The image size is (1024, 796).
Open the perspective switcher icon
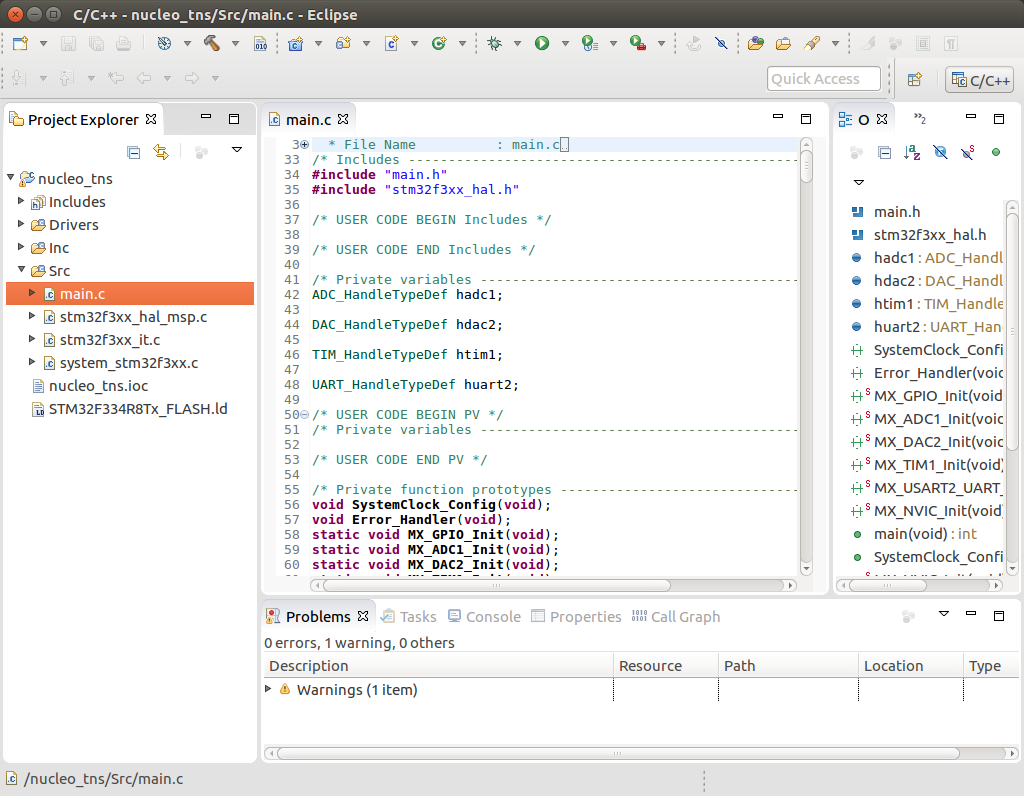coord(914,80)
